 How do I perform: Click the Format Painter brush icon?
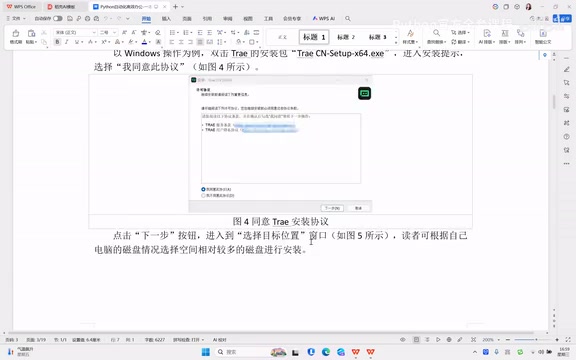coord(16,33)
